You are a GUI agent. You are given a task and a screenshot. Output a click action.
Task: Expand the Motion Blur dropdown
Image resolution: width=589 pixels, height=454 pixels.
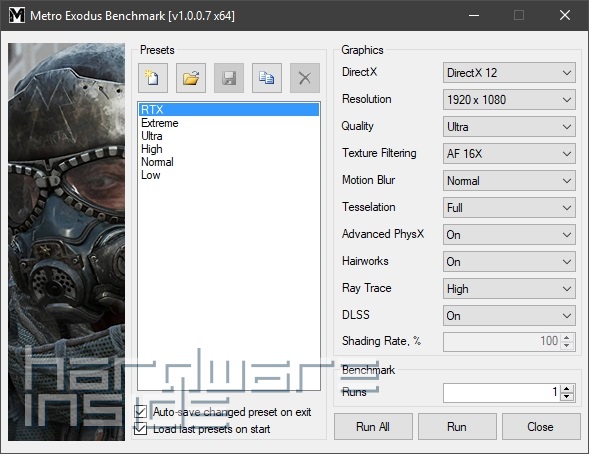(x=509, y=181)
